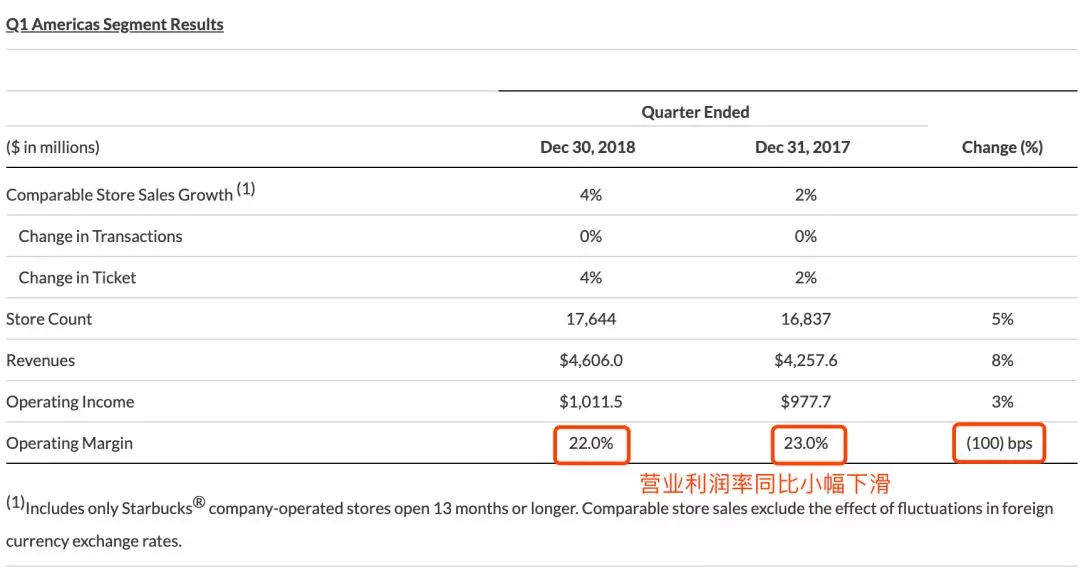Select the Quarter Ended column header
Screen dimensions: 1080x568
pos(695,112)
